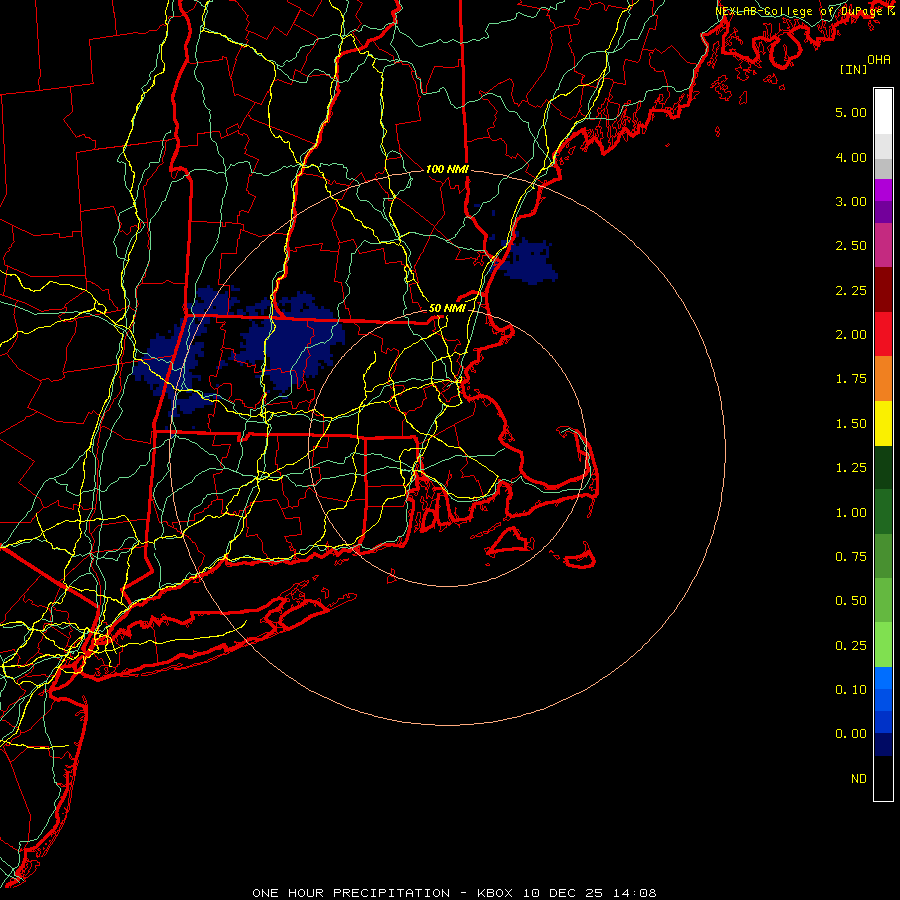This screenshot has width=900, height=900.
Task: Click the yellow 1.50 legend swatch
Action: click(x=883, y=423)
